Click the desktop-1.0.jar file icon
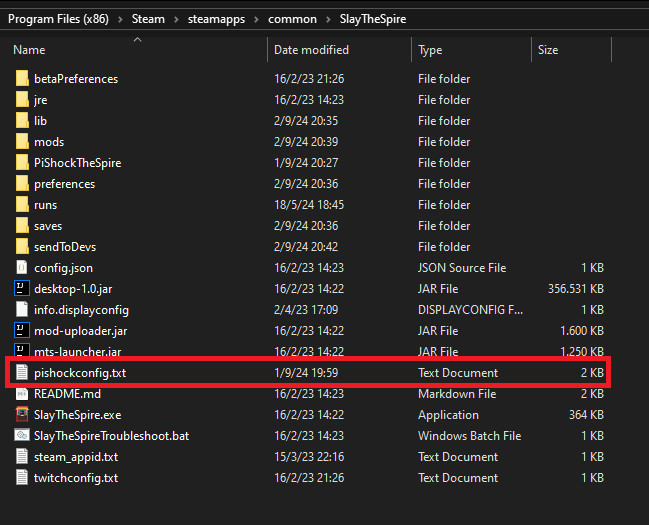 pos(22,289)
